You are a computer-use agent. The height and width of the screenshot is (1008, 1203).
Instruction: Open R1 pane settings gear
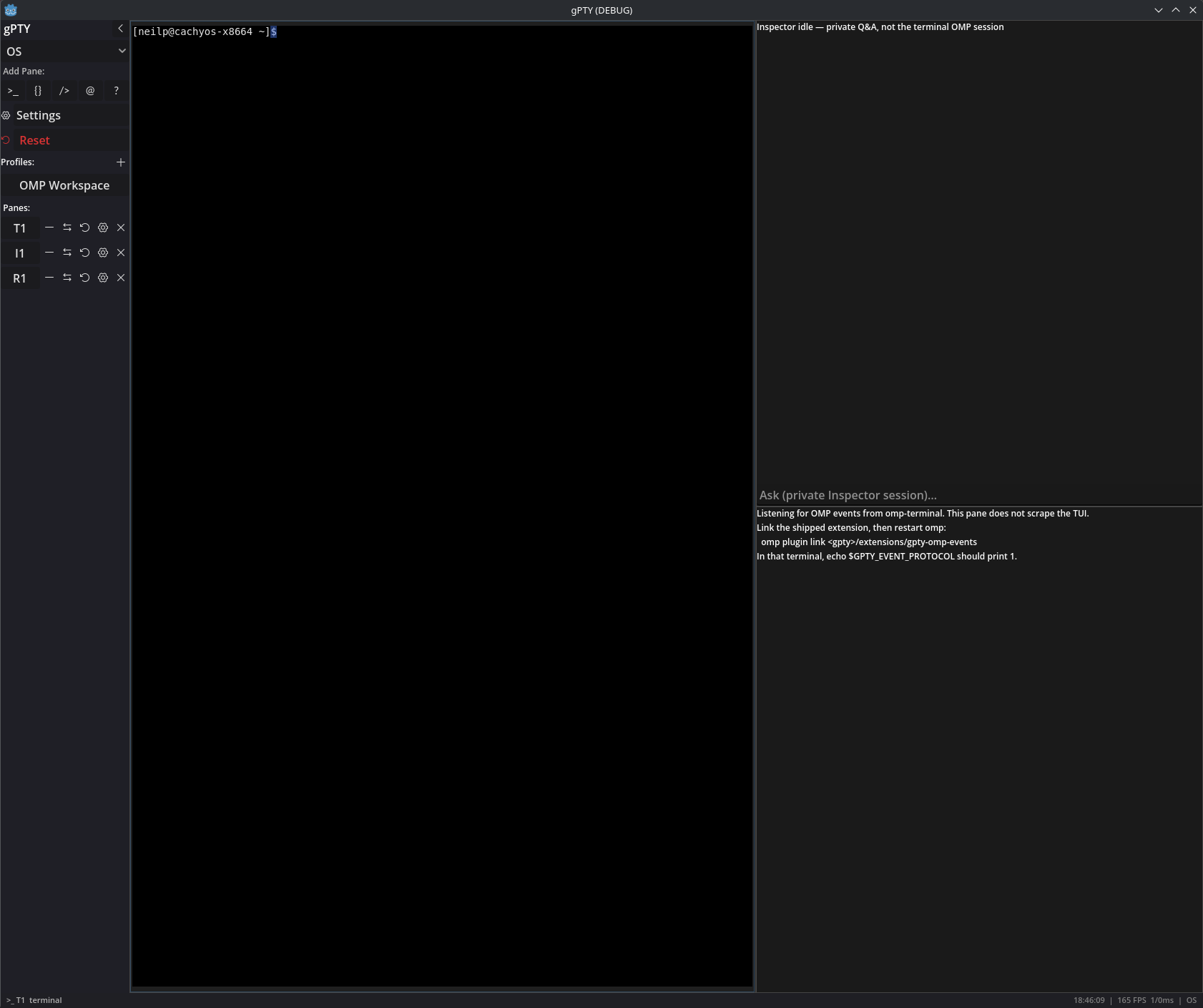point(103,278)
